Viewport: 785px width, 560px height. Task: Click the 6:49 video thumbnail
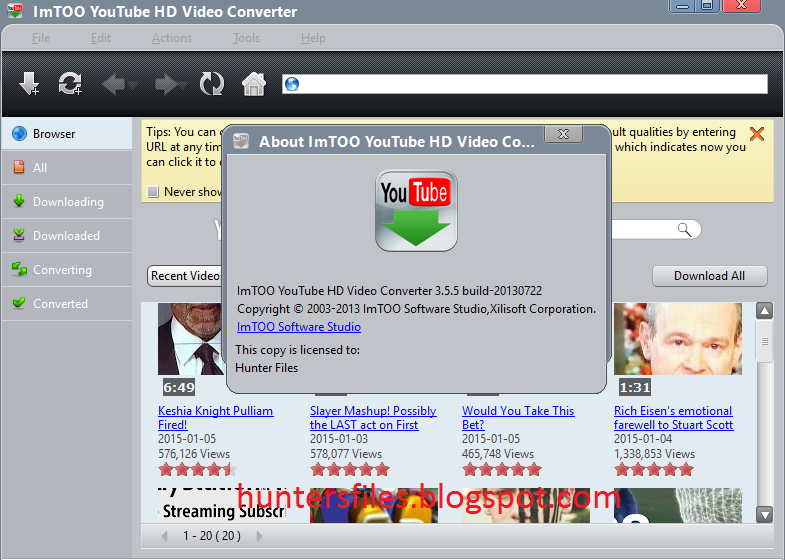coord(190,339)
